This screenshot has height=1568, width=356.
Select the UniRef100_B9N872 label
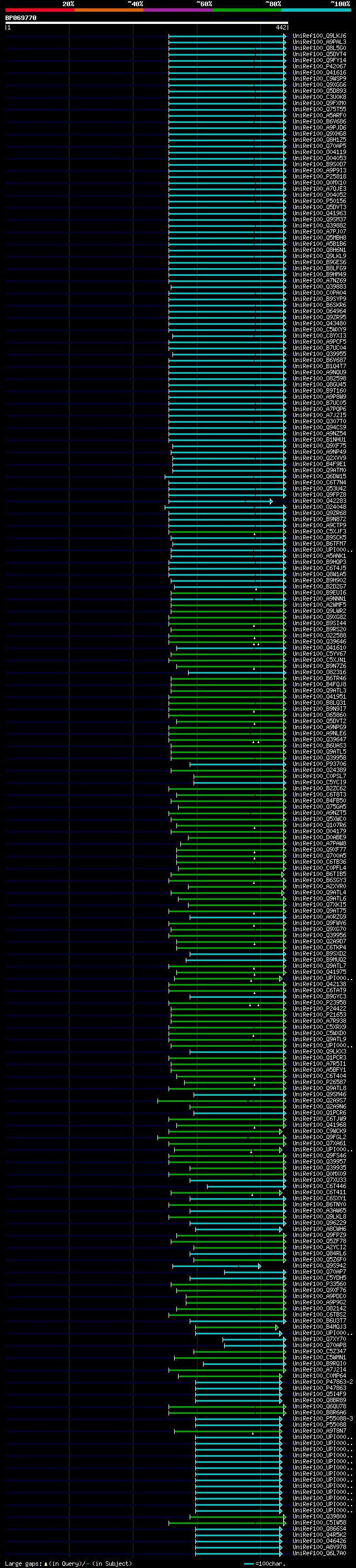click(x=319, y=519)
